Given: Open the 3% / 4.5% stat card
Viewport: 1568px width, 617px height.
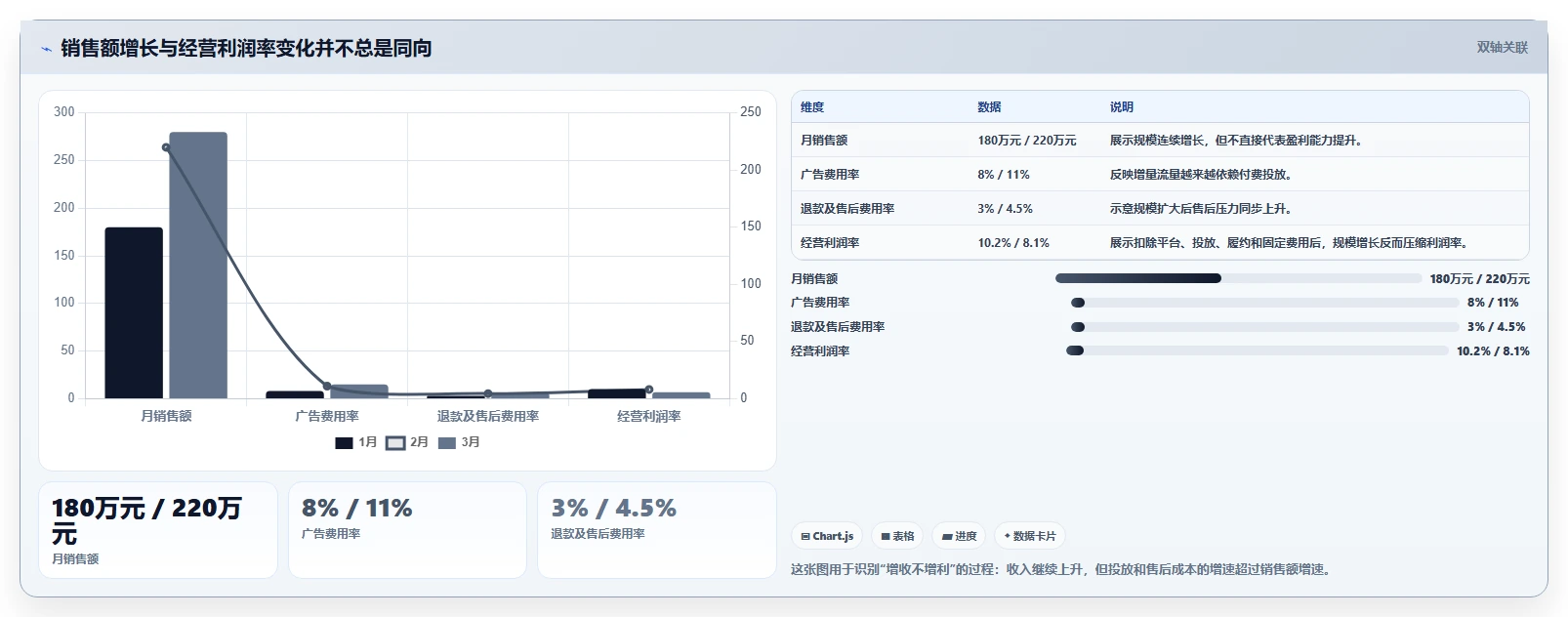Looking at the screenshot, I should 657,530.
